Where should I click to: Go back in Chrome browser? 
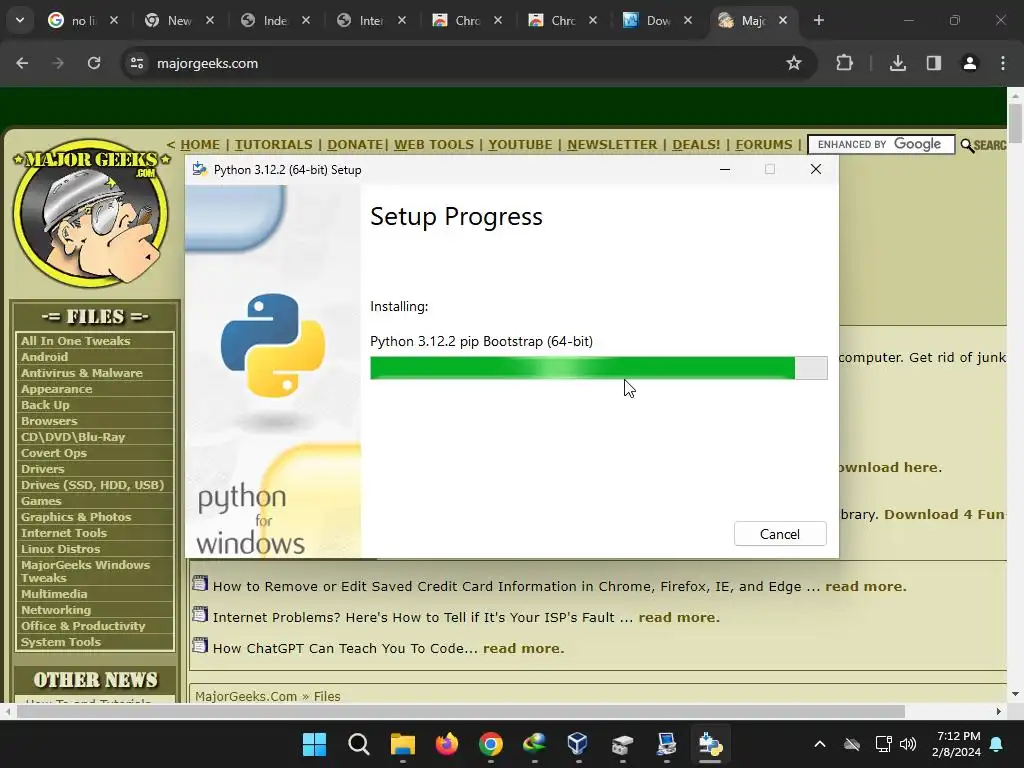22,63
